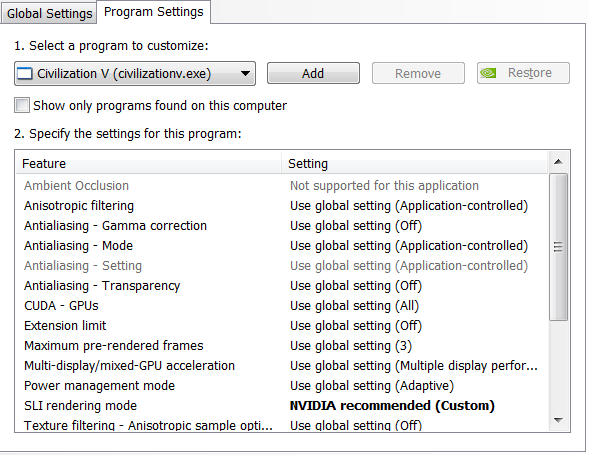Click the Setting column header
The image size is (589, 455).
(x=415, y=163)
